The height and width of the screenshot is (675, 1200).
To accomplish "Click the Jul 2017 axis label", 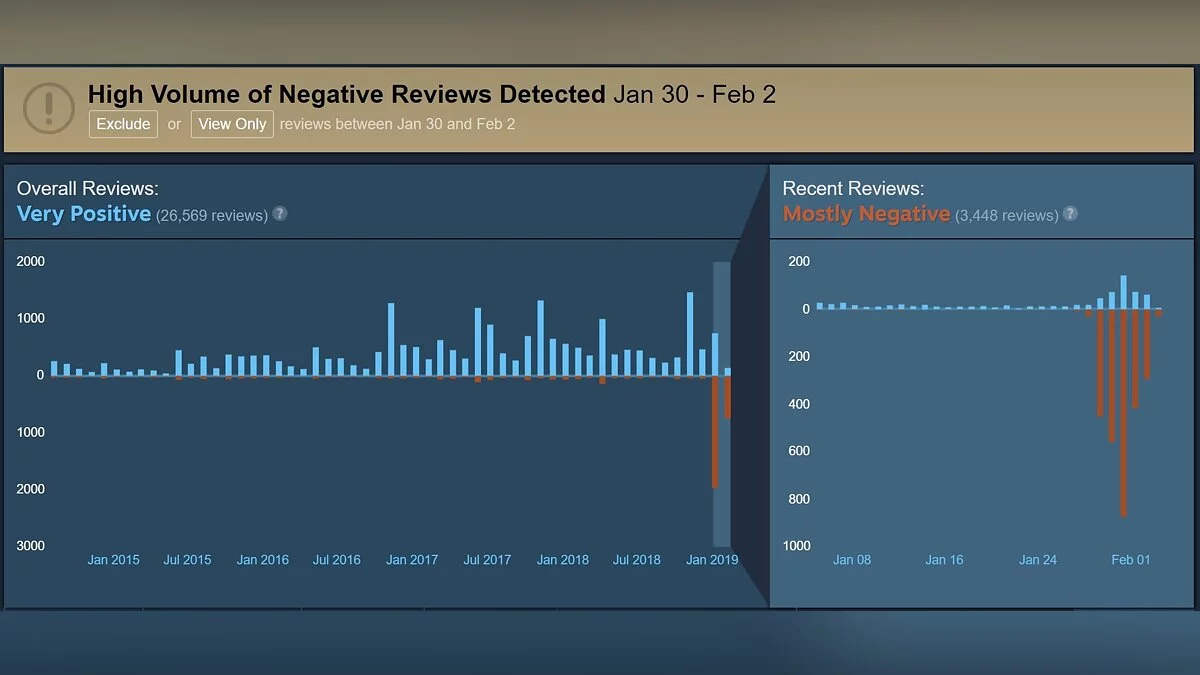I will tap(487, 560).
